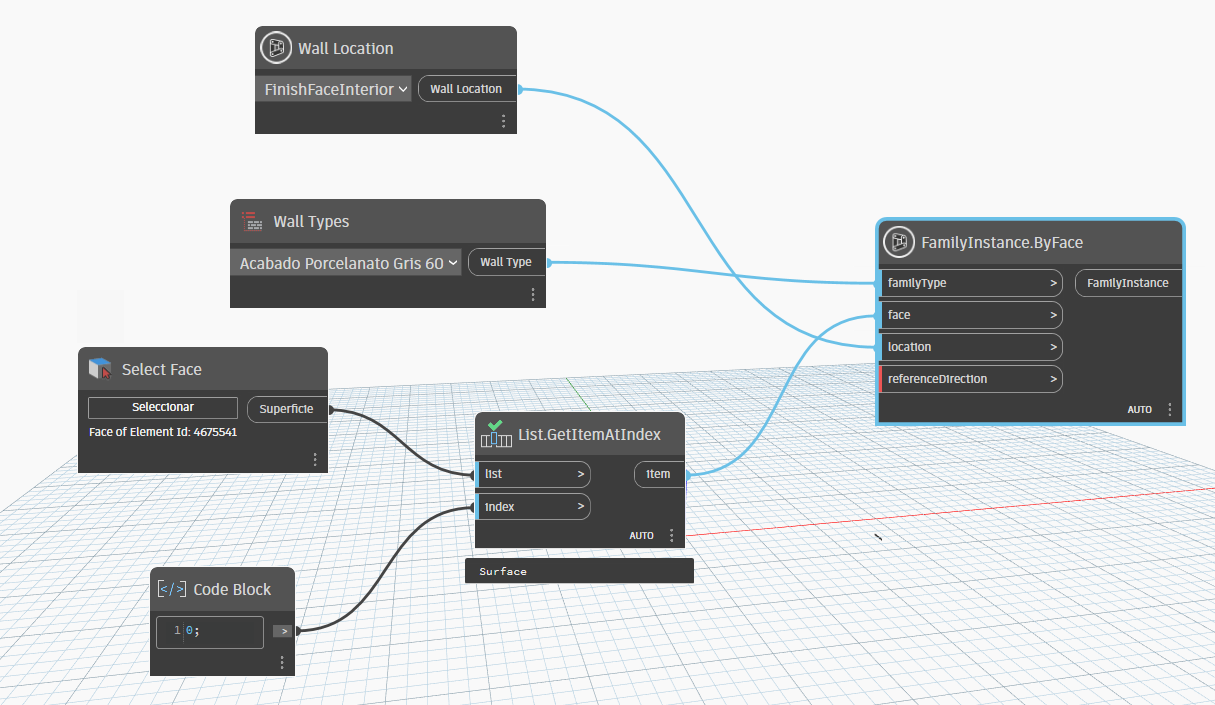Viewport: 1215px width, 705px height.
Task: Click AUTO lacing on List.GetItemAtIndex node
Action: click(642, 536)
